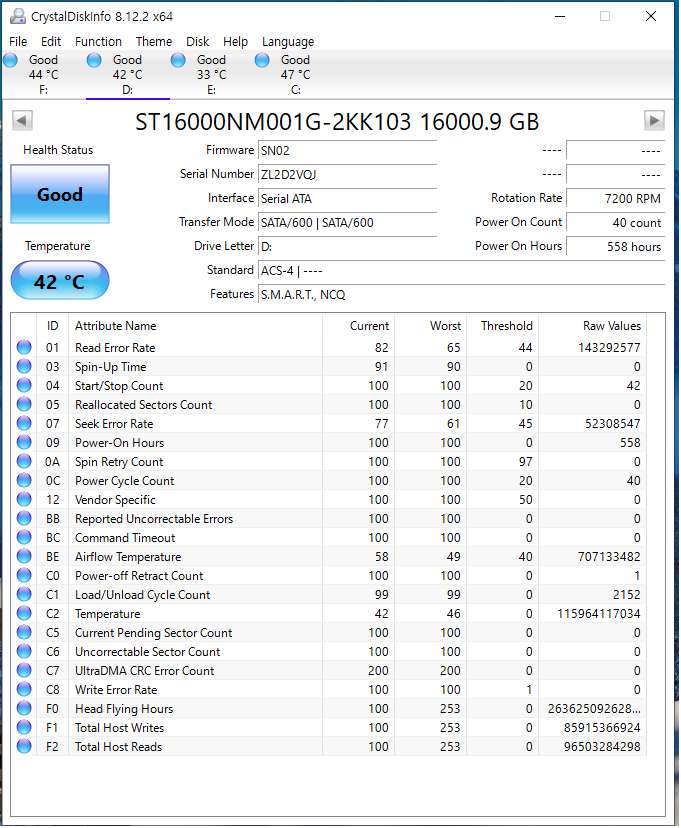Image resolution: width=681 pixels, height=828 pixels.
Task: Click status icon for Total Host Reads
Action: pos(24,747)
